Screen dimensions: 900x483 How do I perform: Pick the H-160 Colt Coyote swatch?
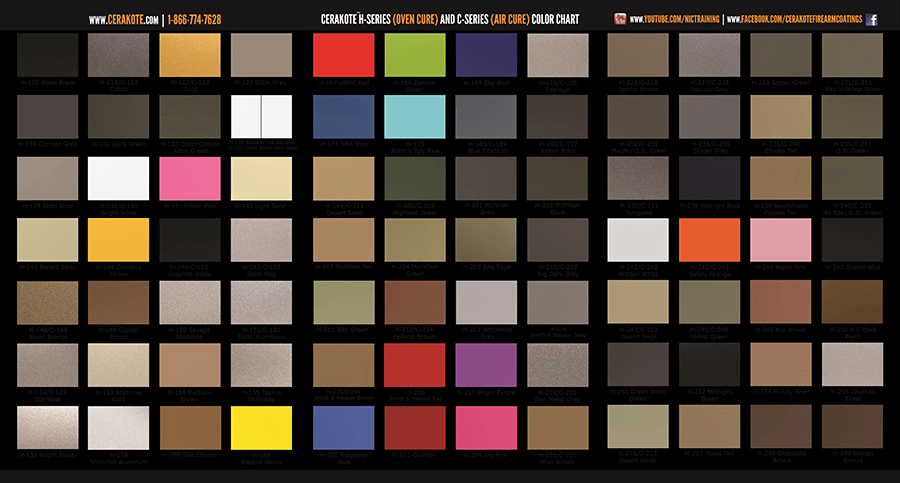click(x=190, y=428)
